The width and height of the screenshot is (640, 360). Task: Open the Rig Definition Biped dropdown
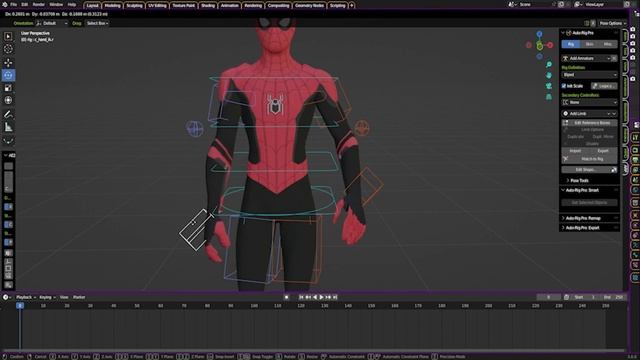(589, 75)
